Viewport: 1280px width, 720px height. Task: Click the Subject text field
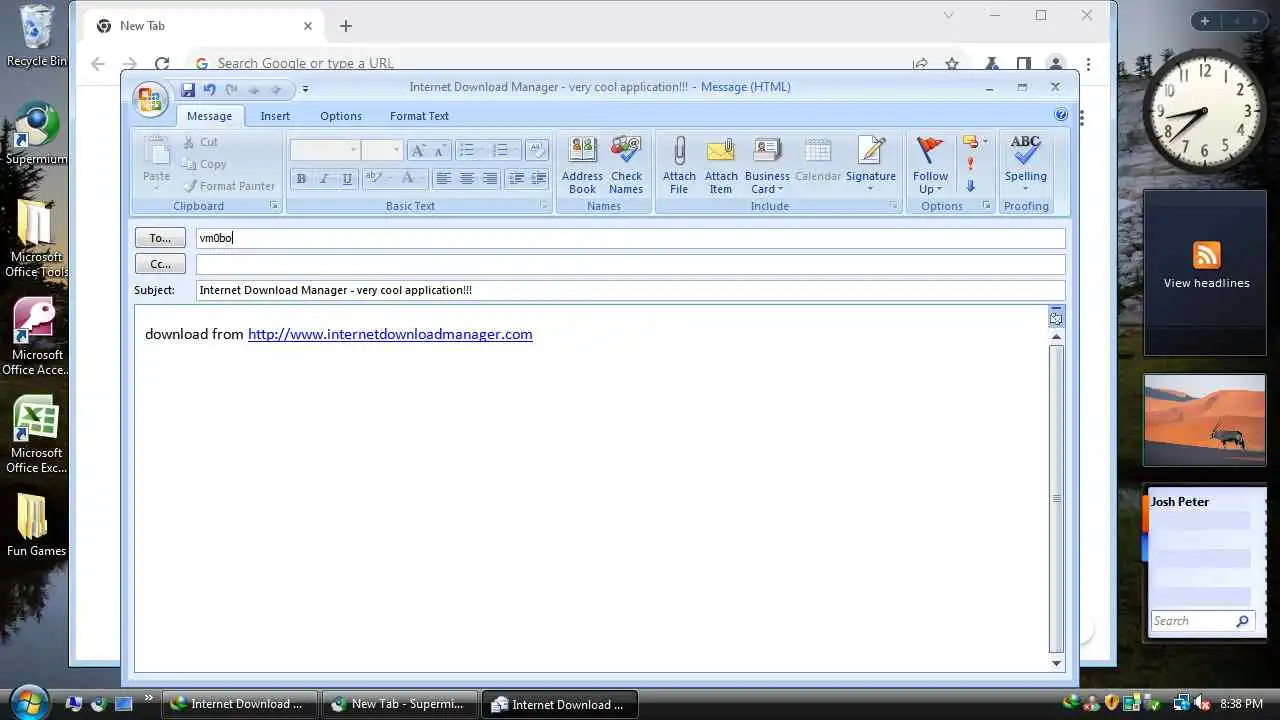630,290
